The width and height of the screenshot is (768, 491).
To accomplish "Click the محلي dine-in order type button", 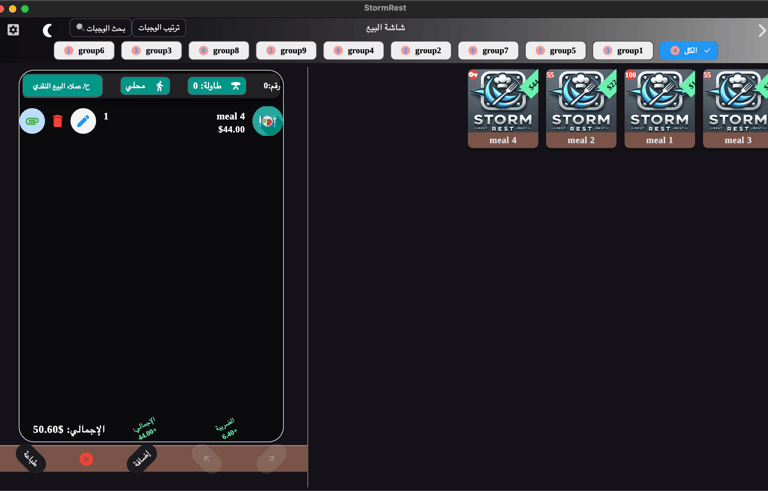I will point(145,86).
